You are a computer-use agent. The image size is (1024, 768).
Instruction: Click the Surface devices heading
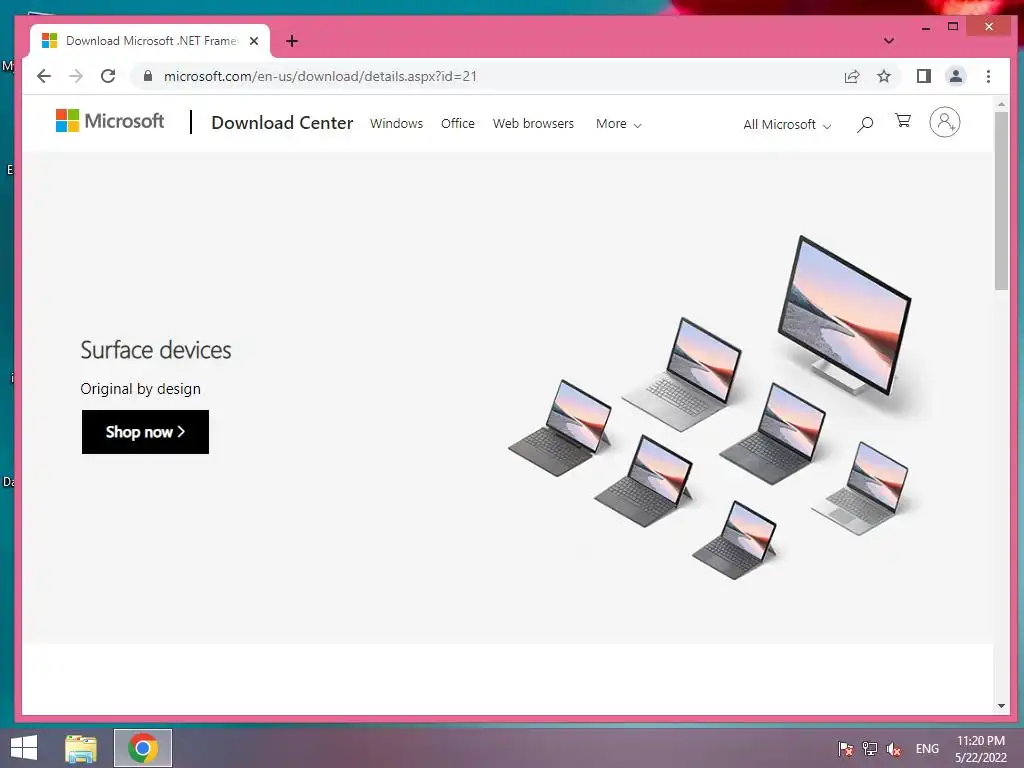155,350
